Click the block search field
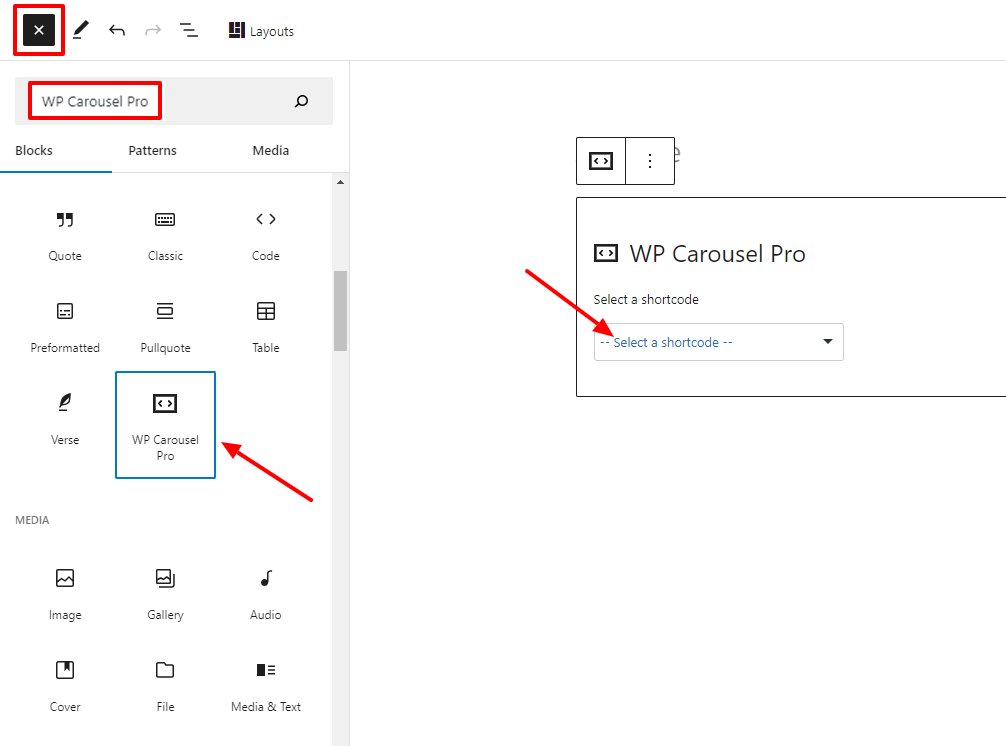Image resolution: width=1006 pixels, height=746 pixels. (160, 101)
